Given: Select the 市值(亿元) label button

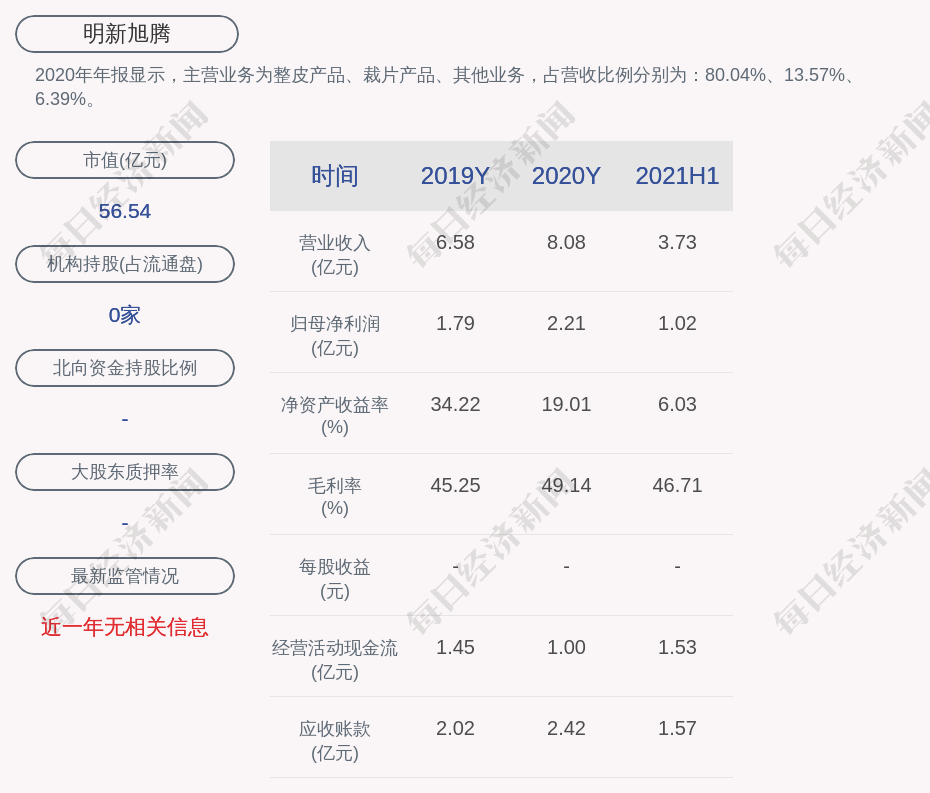Looking at the screenshot, I should [x=125, y=160].
